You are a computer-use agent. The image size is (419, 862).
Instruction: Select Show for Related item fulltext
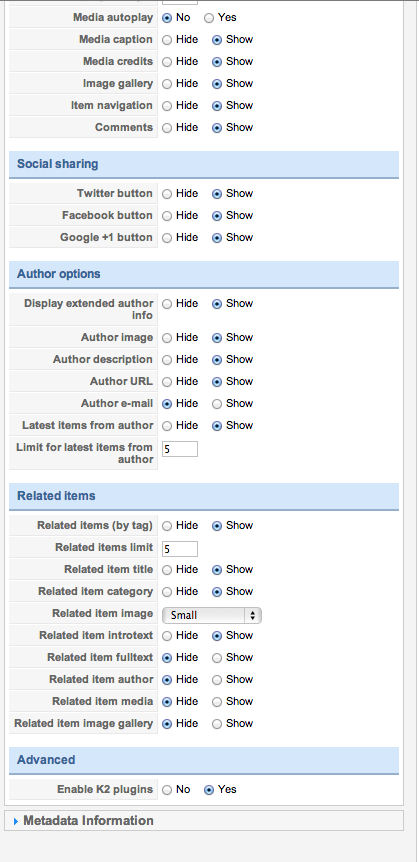click(x=217, y=658)
